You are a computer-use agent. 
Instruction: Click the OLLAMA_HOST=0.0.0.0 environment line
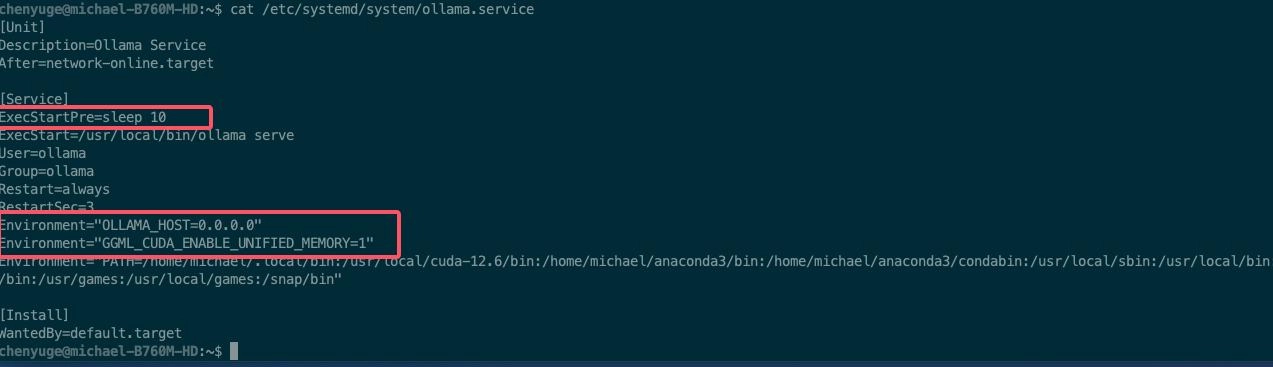(131, 225)
